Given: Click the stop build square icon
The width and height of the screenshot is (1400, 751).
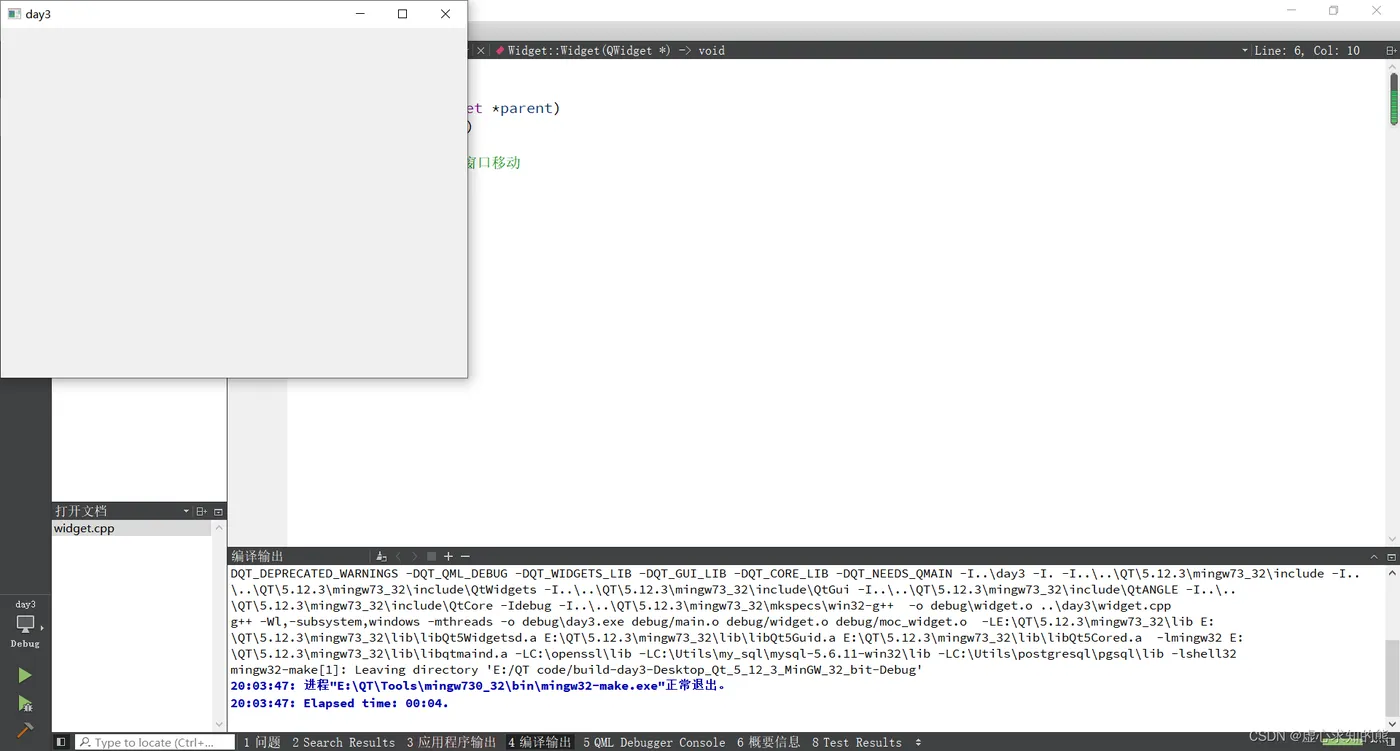Looking at the screenshot, I should pos(431,556).
